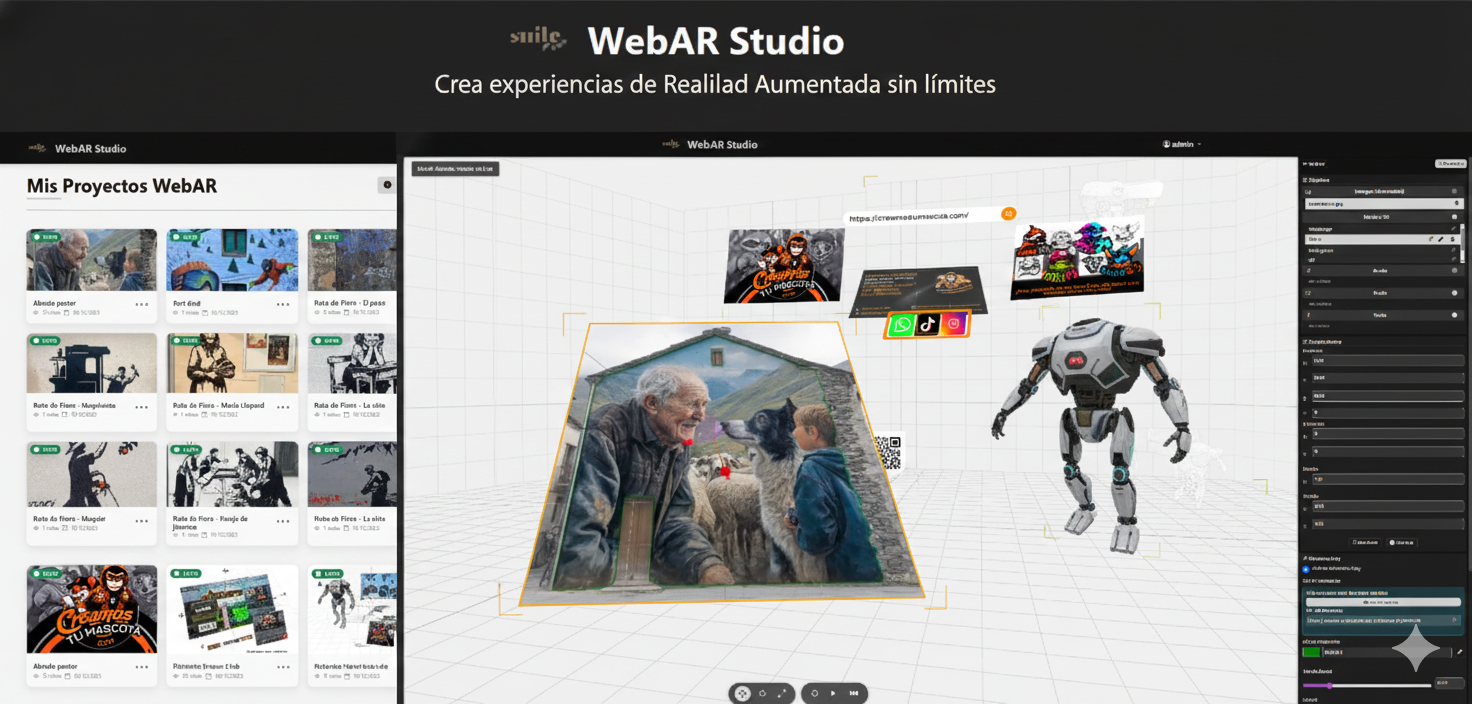
Task: Open options menu of the locomotive silhouette project card
Action: 142,407
